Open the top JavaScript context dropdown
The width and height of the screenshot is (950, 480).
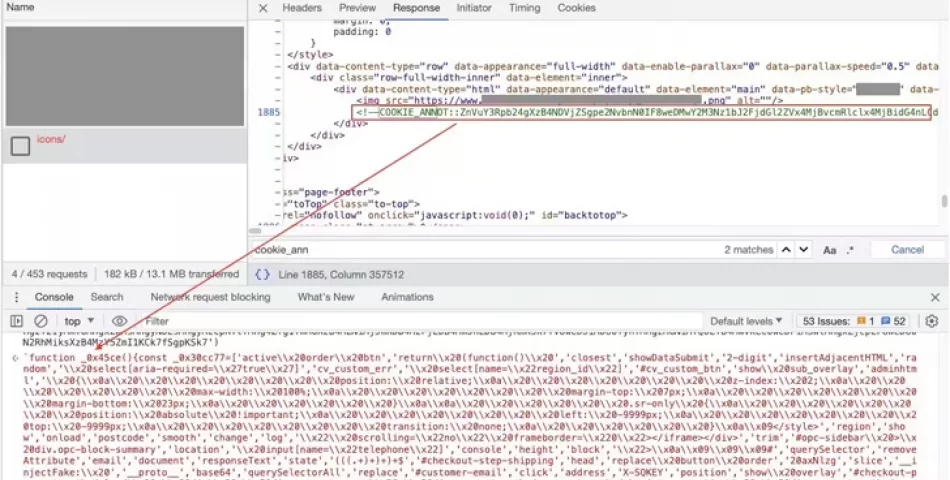[x=79, y=321]
